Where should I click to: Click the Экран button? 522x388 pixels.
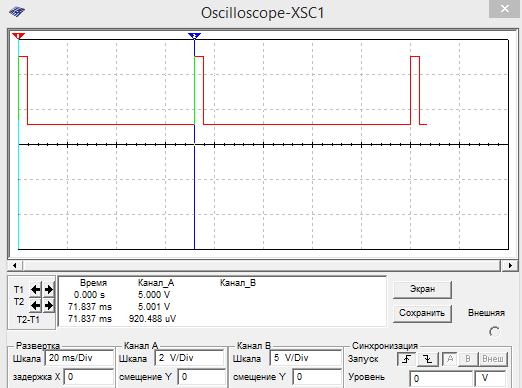(x=422, y=289)
